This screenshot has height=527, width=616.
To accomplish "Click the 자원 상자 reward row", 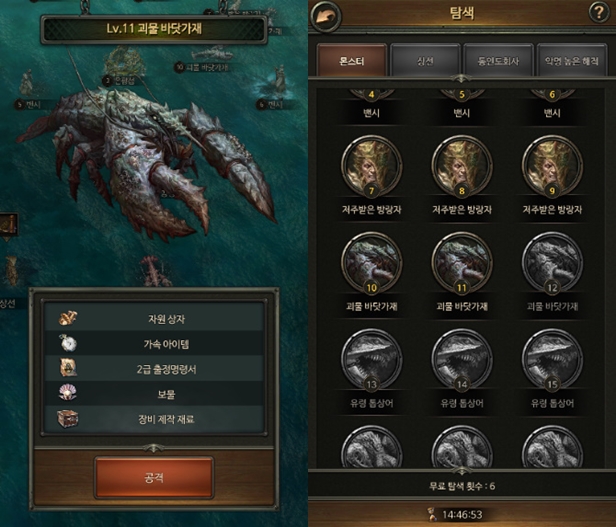I will 154,319.
